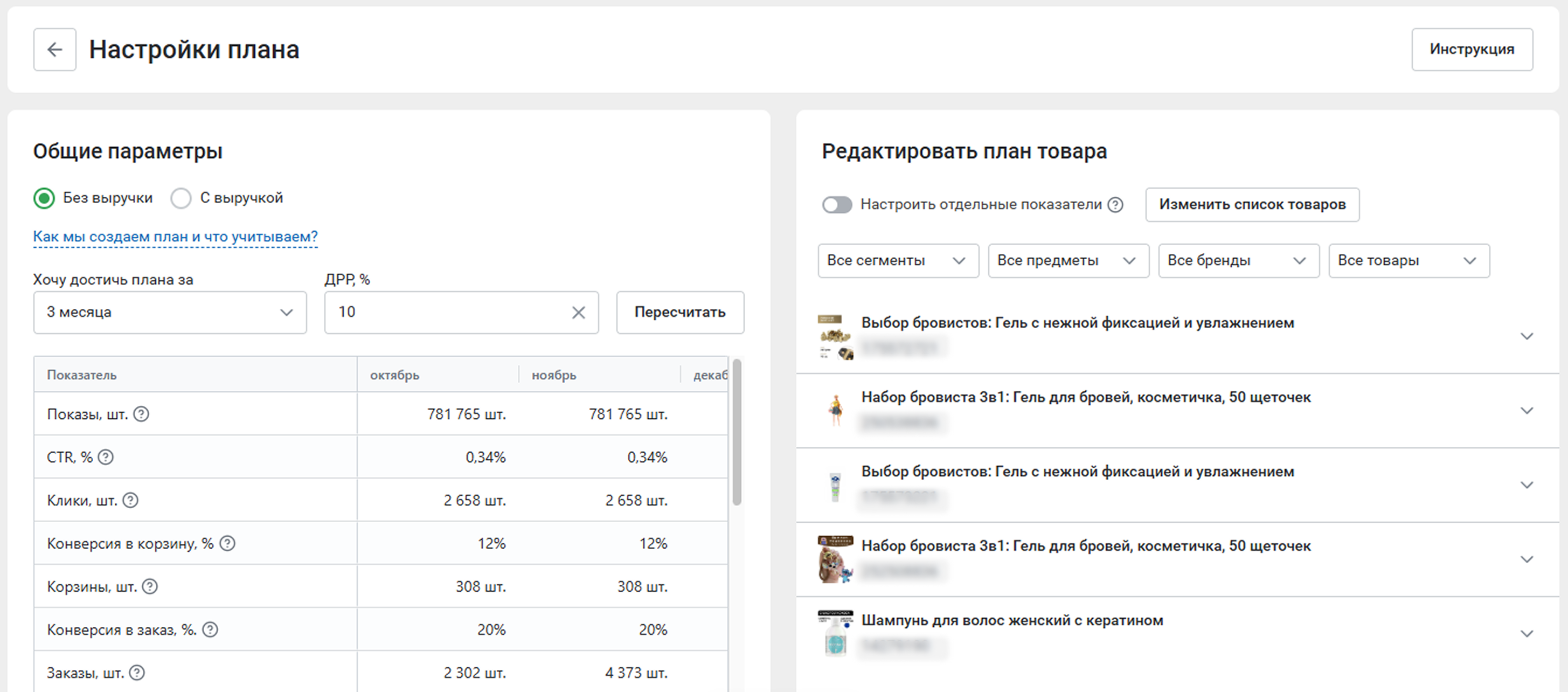This screenshot has height=692, width=1568.
Task: Click help icon next to Показы, шт.
Action: 141,414
